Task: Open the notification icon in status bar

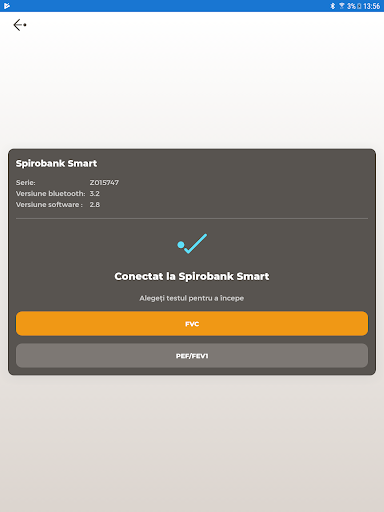Action: tap(7, 6)
